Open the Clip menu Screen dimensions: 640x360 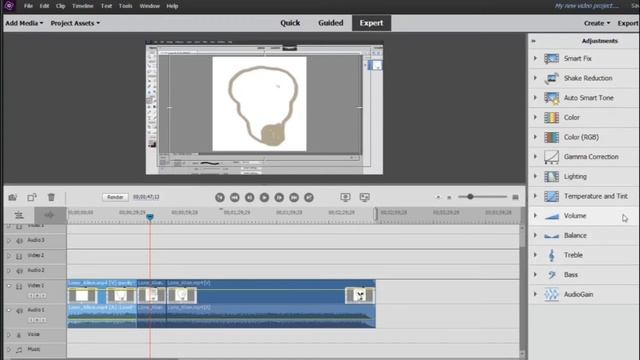pyautogui.click(x=60, y=6)
